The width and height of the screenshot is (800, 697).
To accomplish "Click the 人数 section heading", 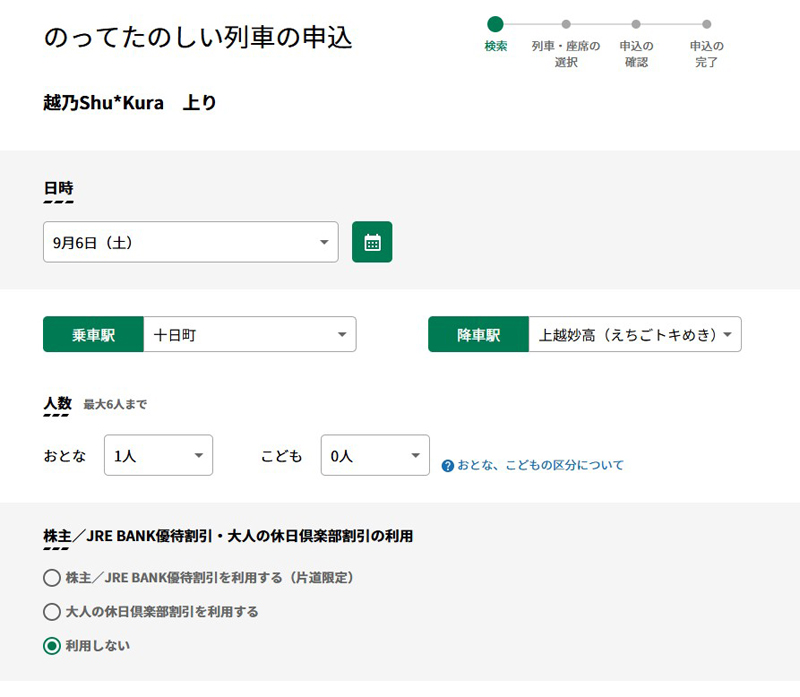I will [58, 403].
